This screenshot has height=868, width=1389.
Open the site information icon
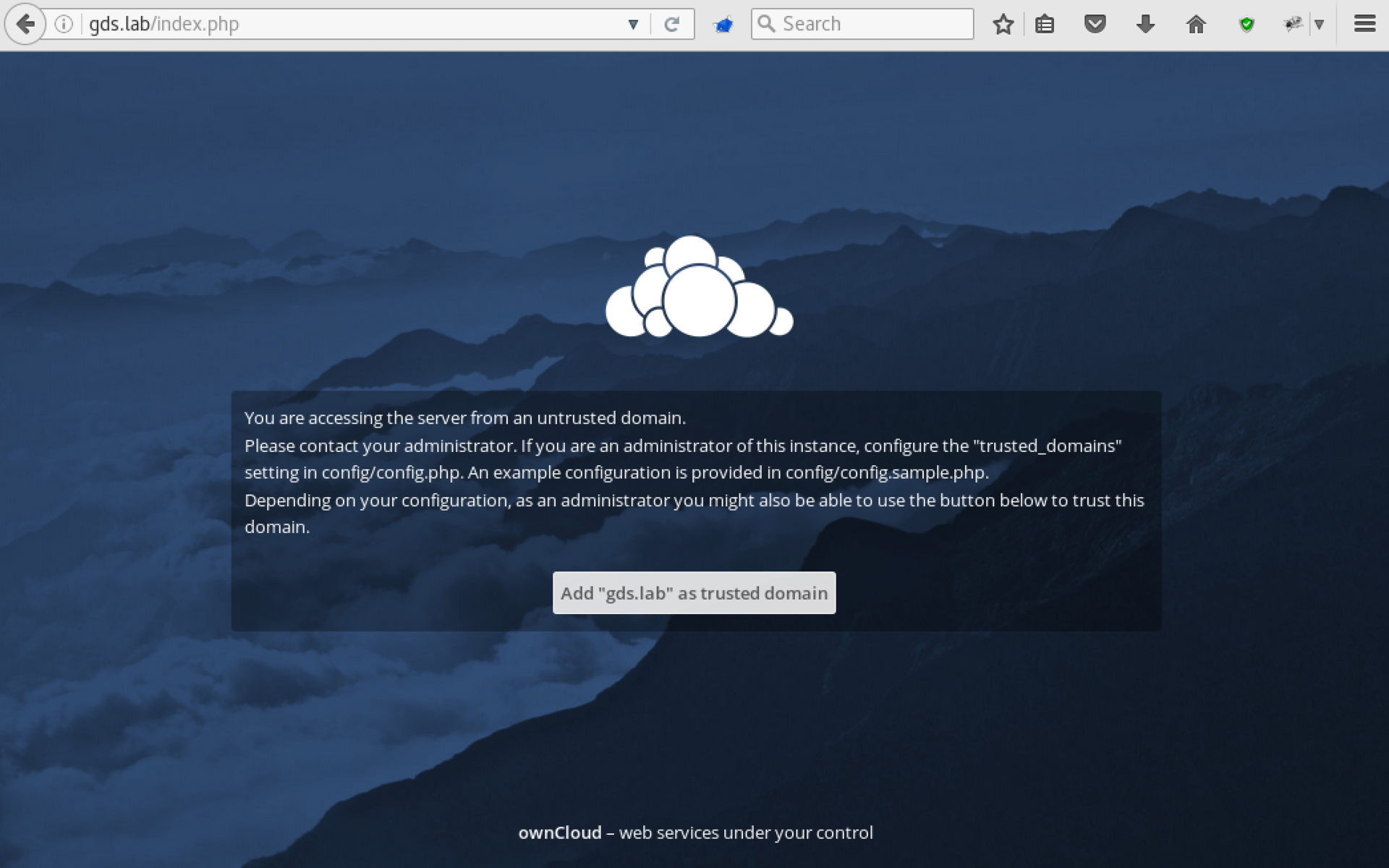[64, 24]
